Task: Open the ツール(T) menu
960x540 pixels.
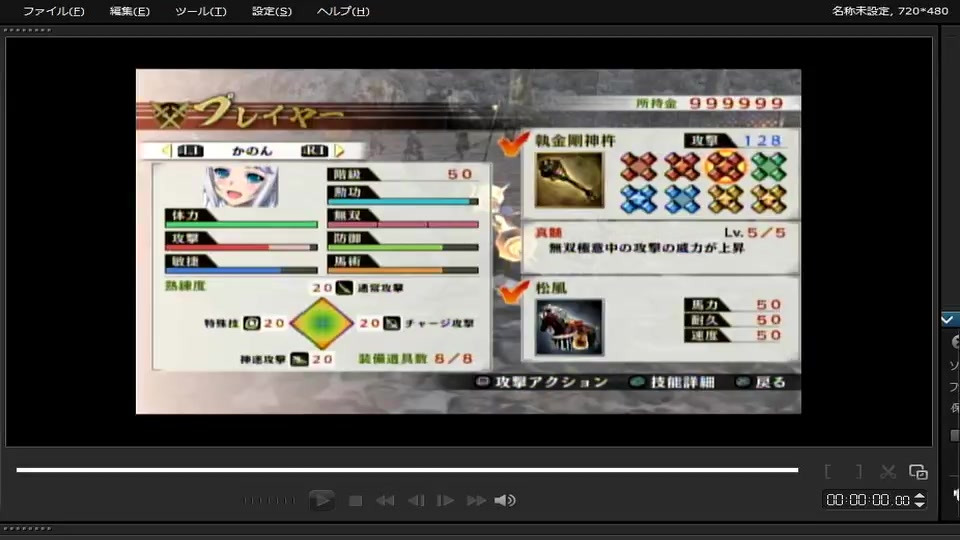Action: pyautogui.click(x=200, y=11)
